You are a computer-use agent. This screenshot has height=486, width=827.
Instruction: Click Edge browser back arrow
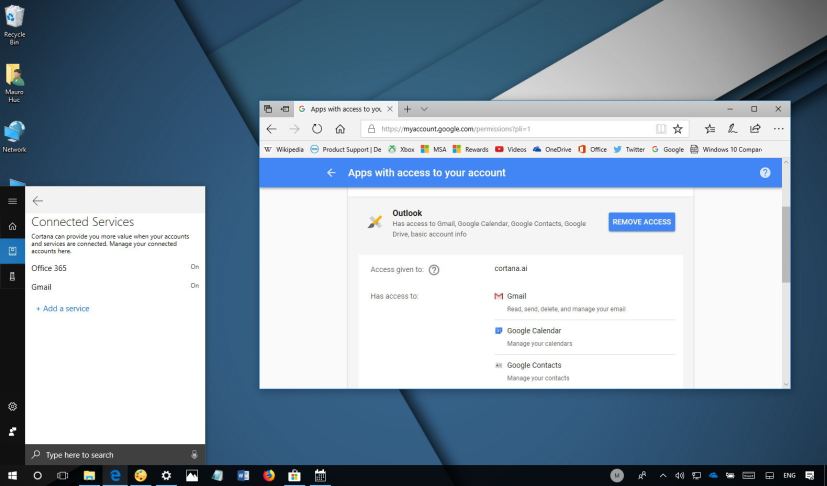click(x=272, y=129)
